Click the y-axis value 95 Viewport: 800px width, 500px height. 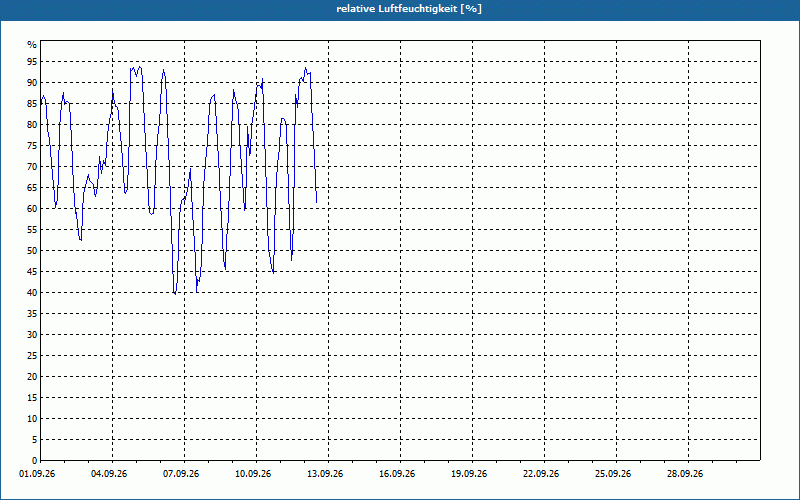32,62
